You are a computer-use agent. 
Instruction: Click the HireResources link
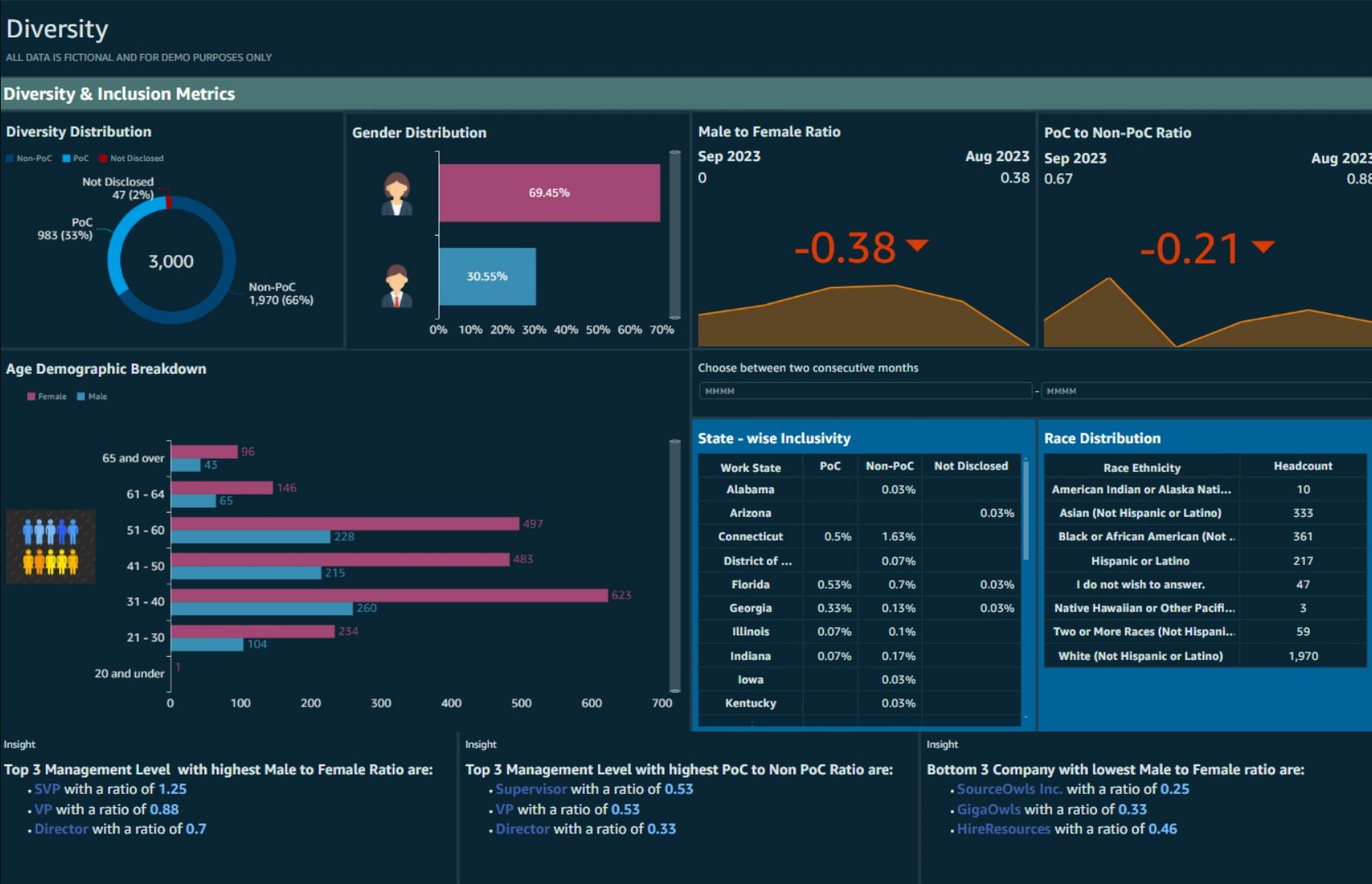pyautogui.click(x=1004, y=829)
